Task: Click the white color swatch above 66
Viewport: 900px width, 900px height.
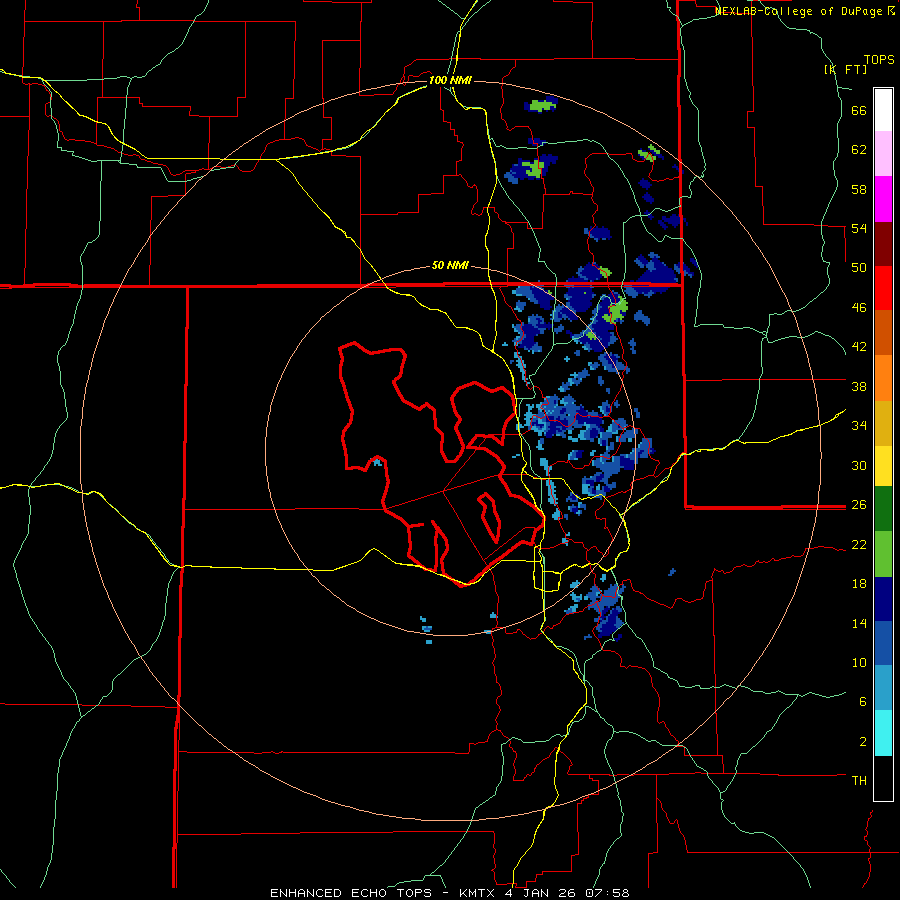Action: coord(883,110)
